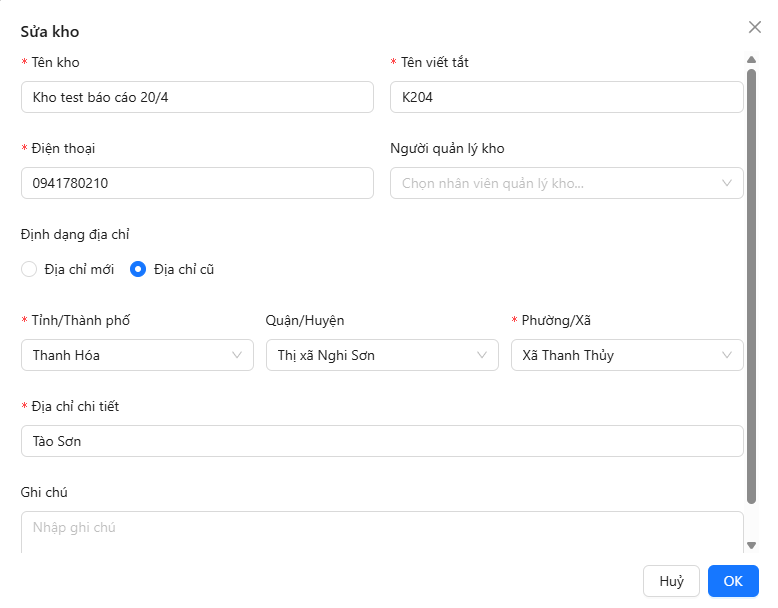Open Xã Thanh Thủy ward dropdown
Screen dimensions: 778x608
(627, 355)
